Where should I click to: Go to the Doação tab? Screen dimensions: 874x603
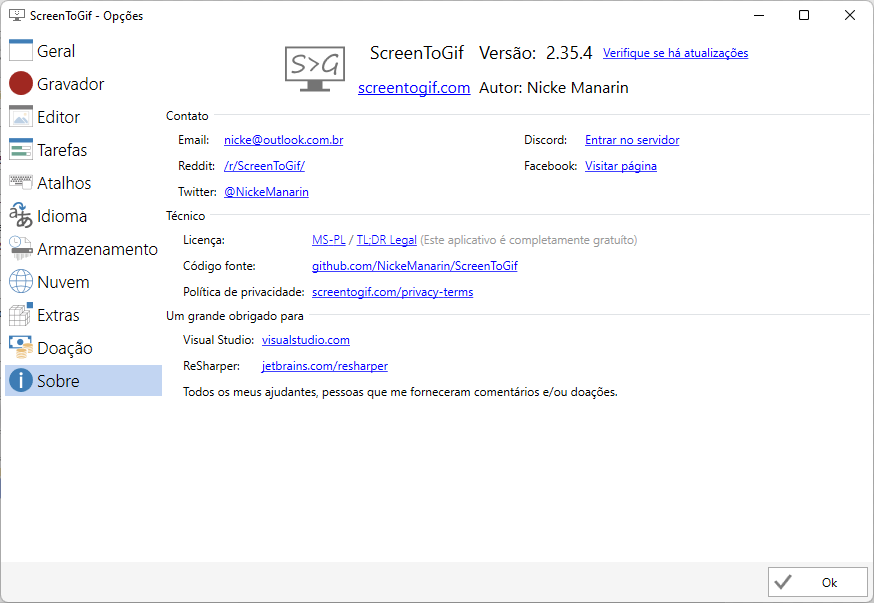coord(83,348)
